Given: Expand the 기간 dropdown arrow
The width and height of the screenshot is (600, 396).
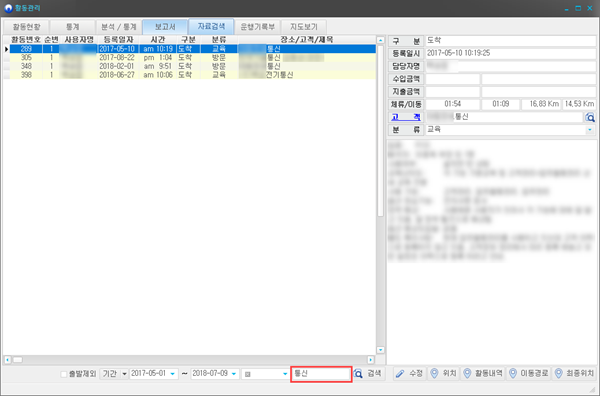Looking at the screenshot, I should click(x=124, y=374).
